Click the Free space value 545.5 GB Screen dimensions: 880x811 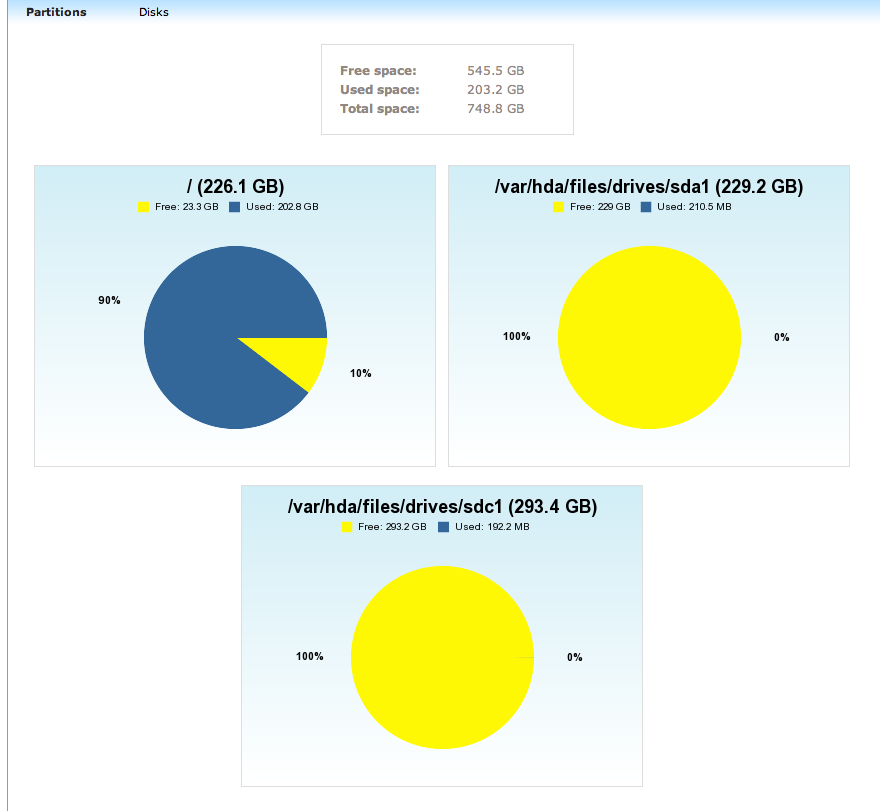click(x=495, y=71)
